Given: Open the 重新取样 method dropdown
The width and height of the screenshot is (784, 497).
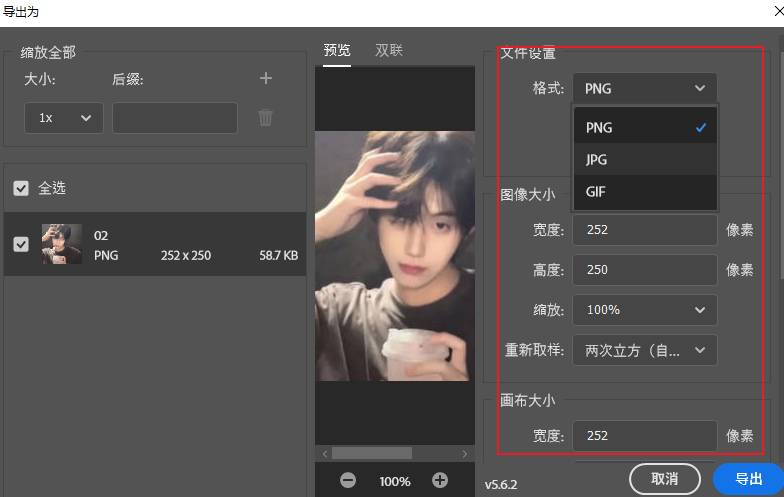Looking at the screenshot, I should (644, 350).
